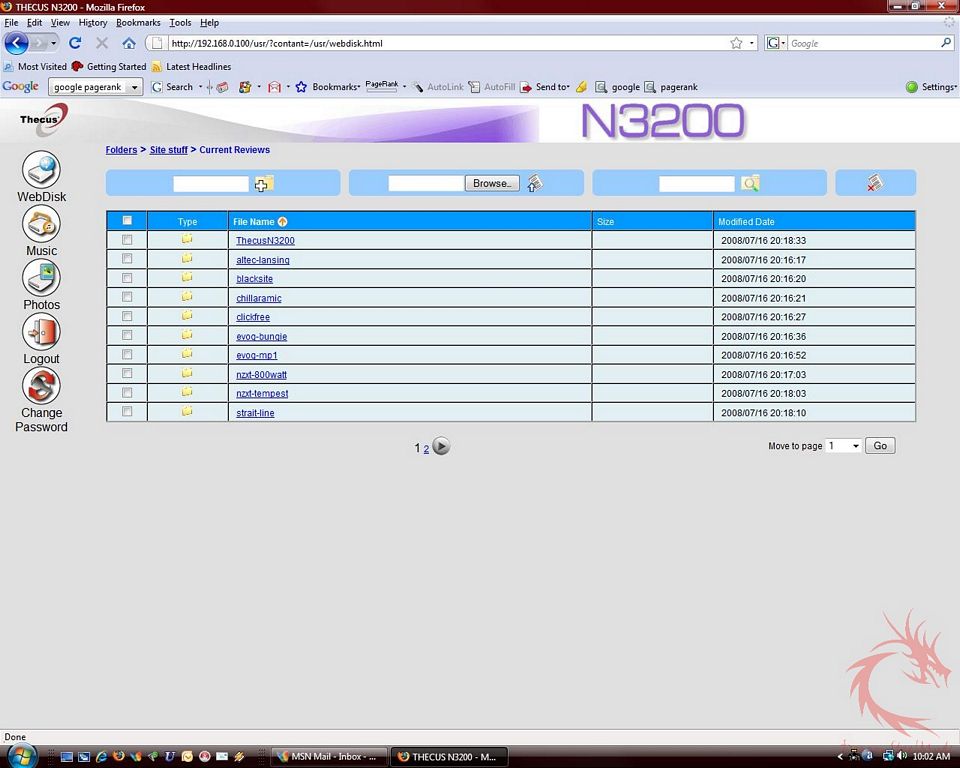Click the Firefox back arrow button

click(x=16, y=43)
